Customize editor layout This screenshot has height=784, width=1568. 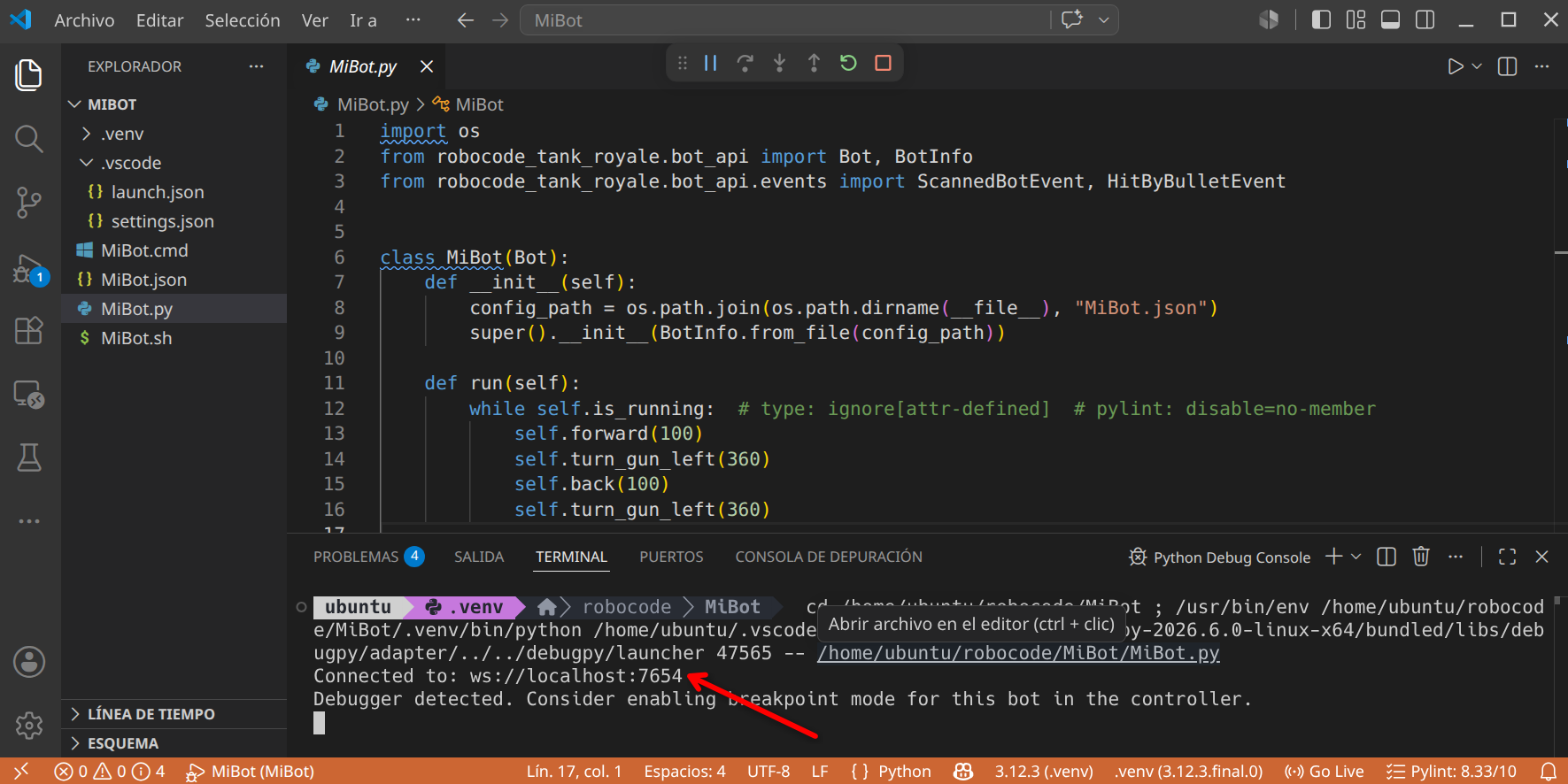[1356, 19]
